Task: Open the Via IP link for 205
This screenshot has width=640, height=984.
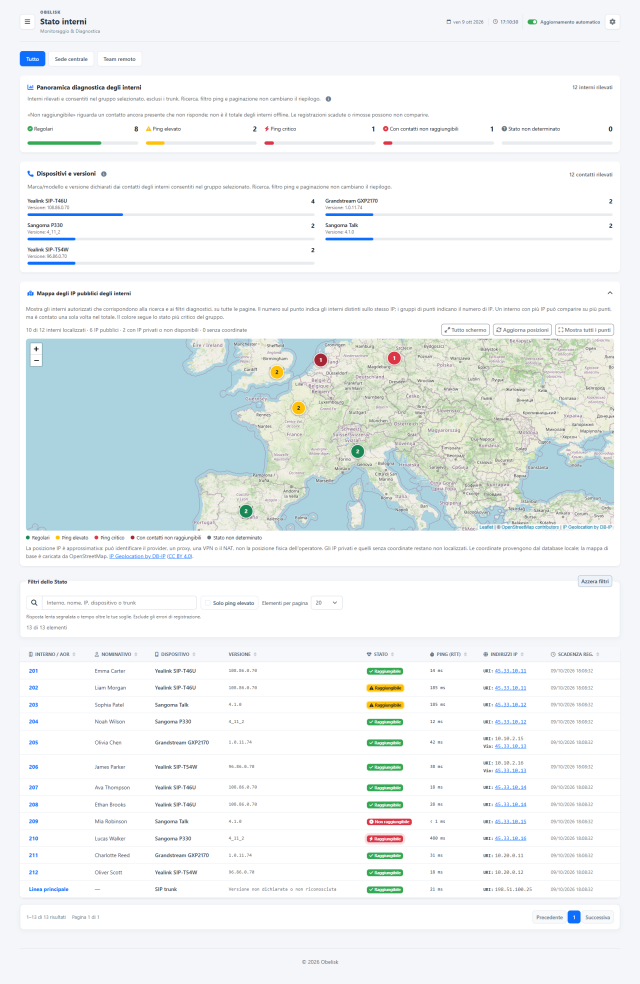Action: tap(510, 746)
